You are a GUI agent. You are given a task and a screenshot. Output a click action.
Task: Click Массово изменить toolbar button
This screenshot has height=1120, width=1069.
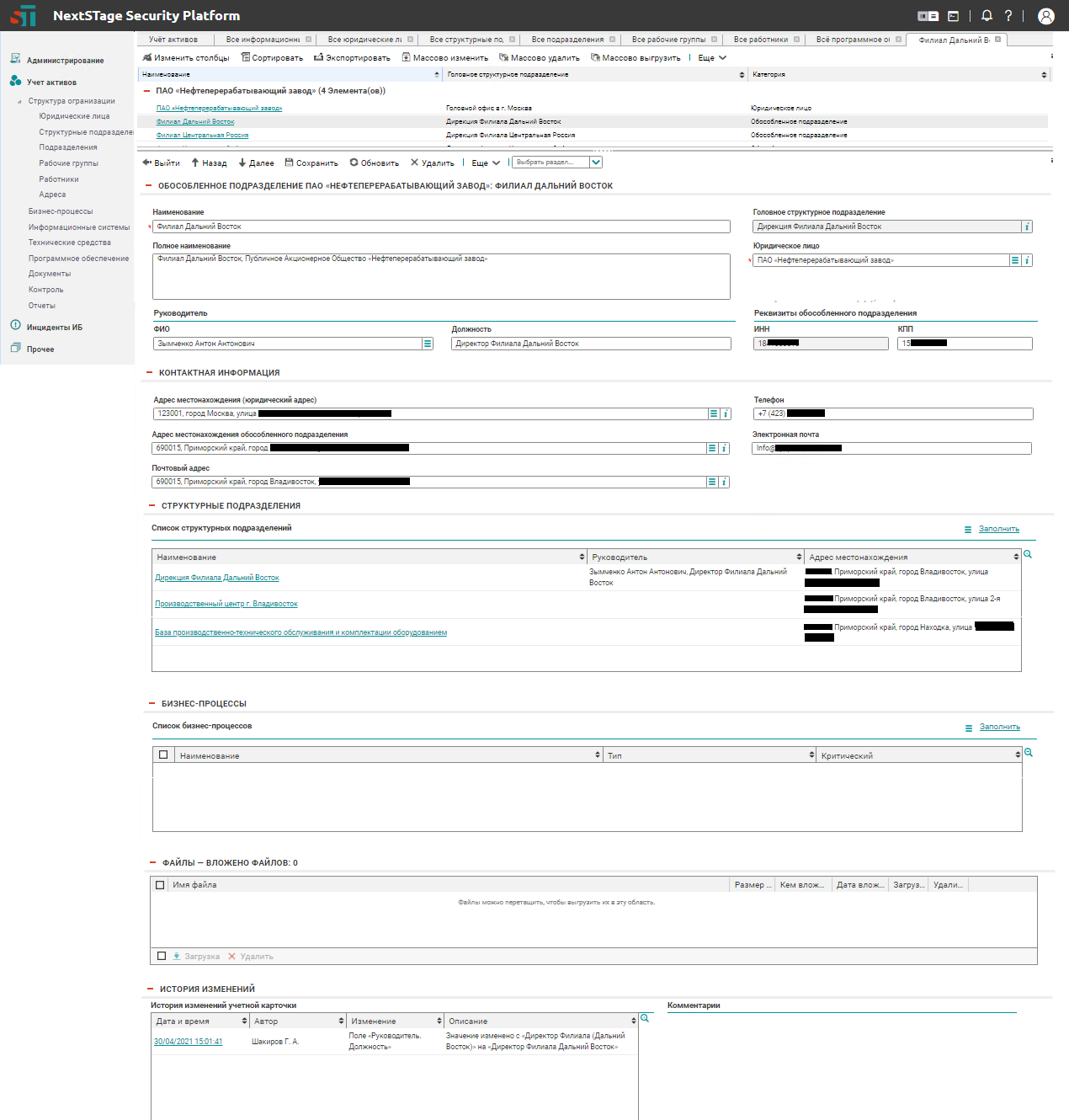444,58
